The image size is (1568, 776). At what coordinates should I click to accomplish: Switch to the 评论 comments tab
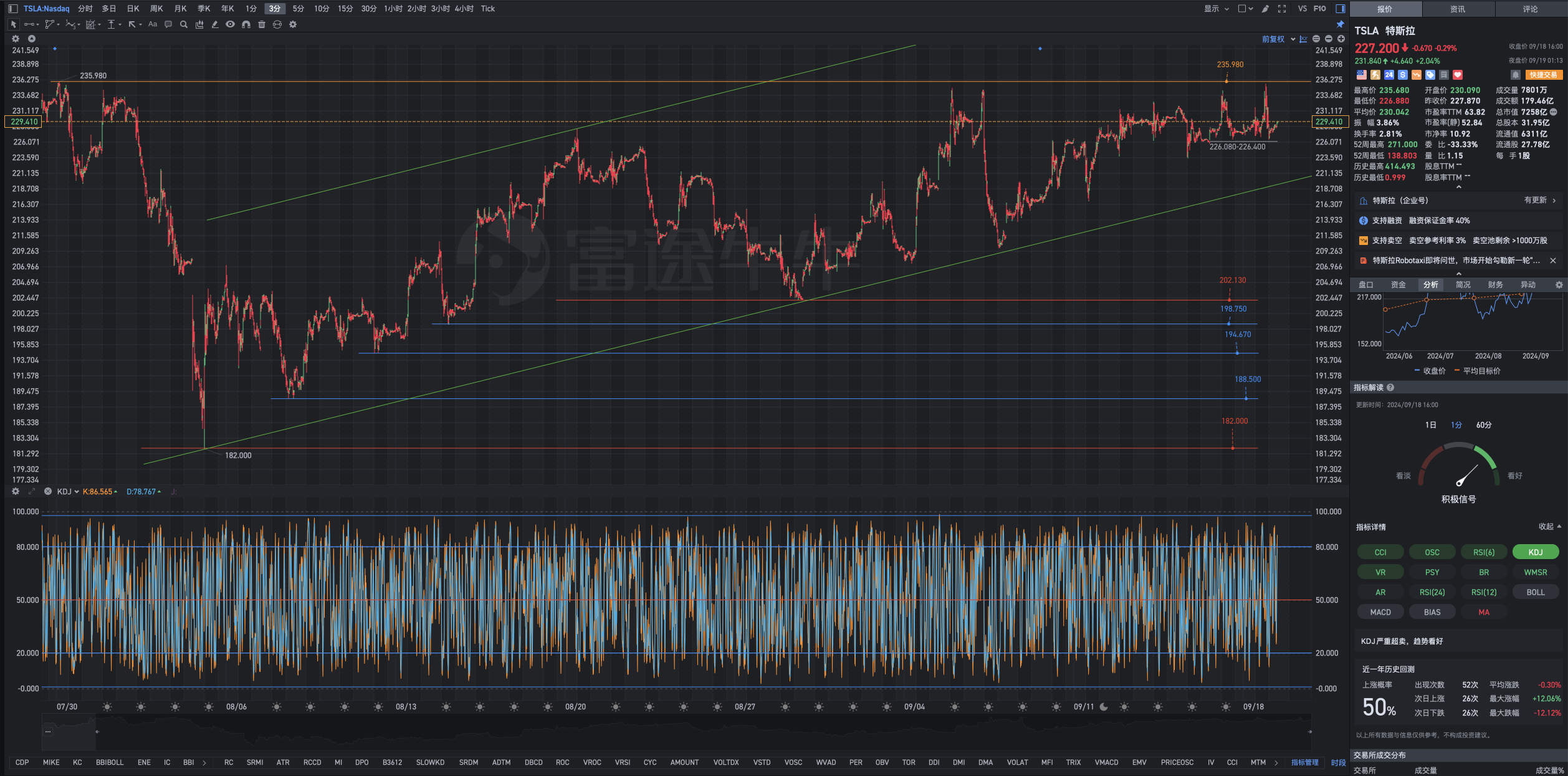(1530, 9)
